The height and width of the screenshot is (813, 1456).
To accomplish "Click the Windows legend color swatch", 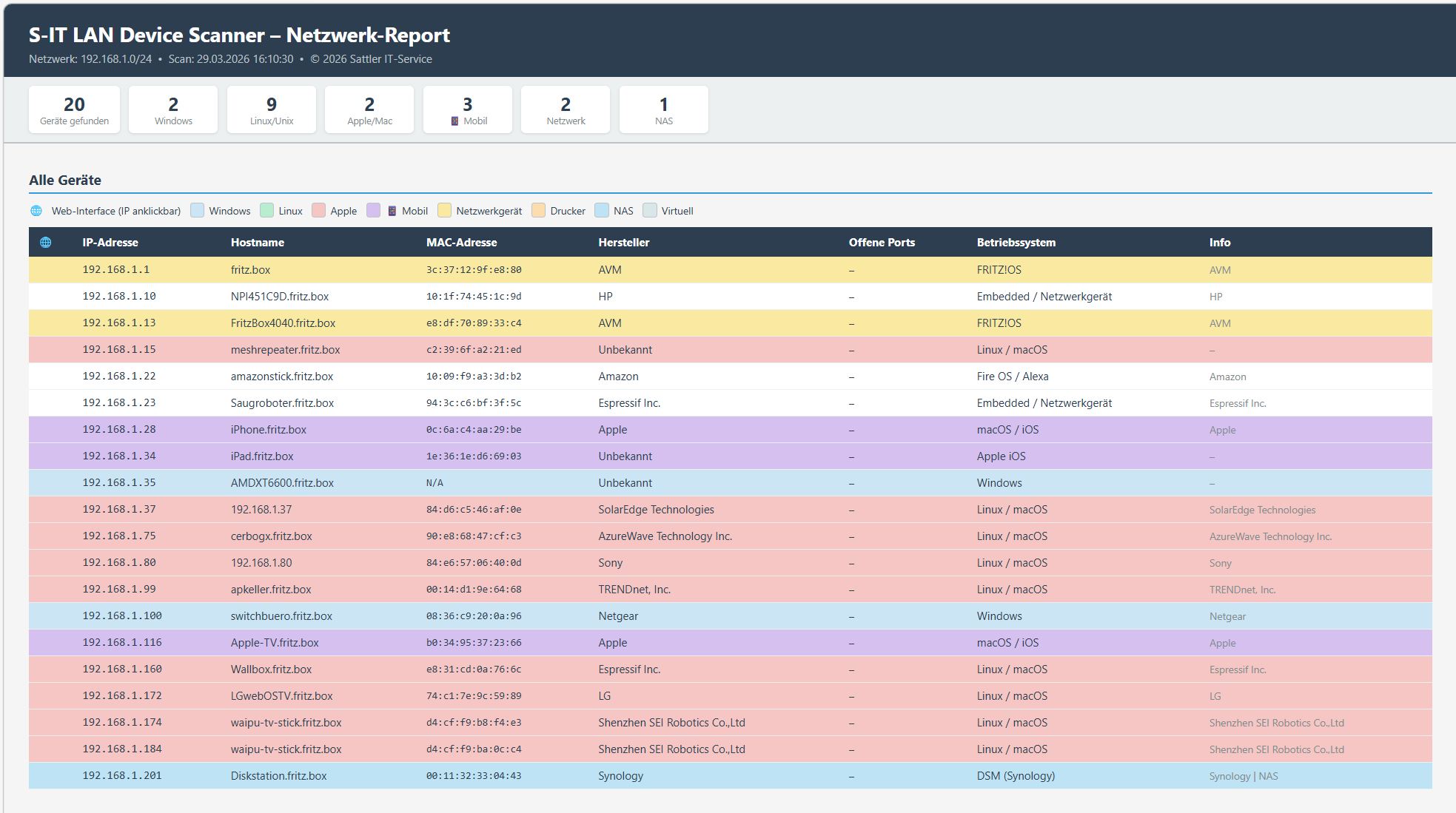I will 197,211.
